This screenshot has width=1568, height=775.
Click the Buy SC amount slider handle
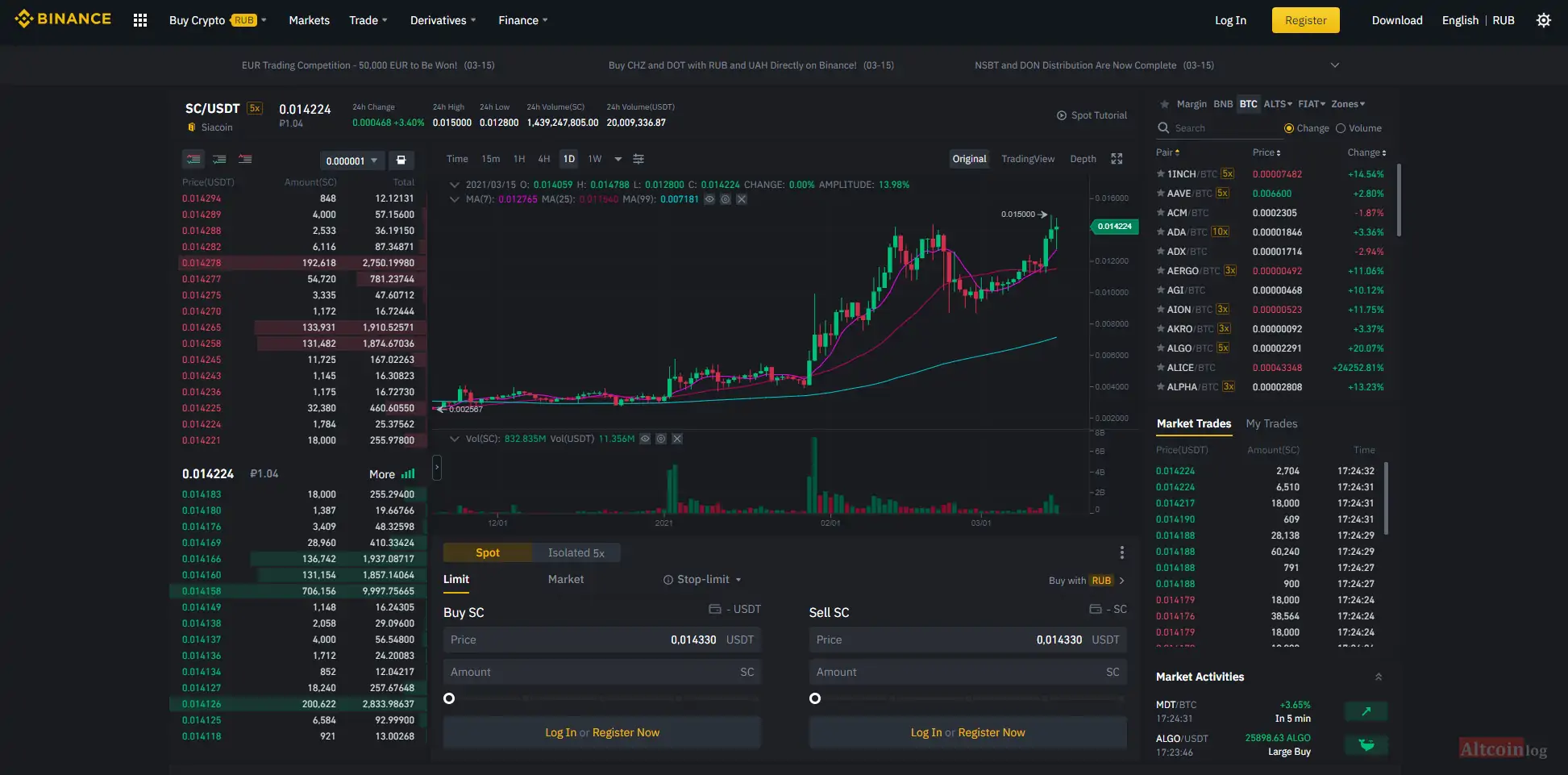[449, 698]
